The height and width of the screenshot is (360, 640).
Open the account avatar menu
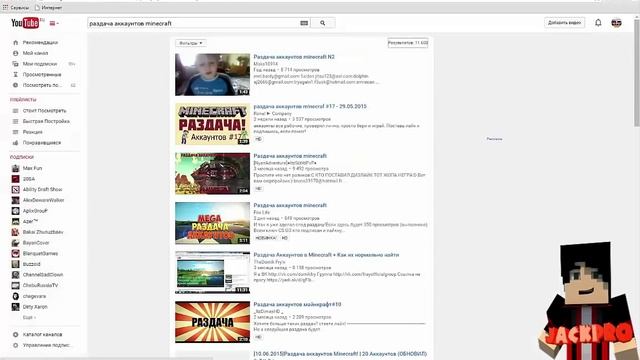[616, 23]
